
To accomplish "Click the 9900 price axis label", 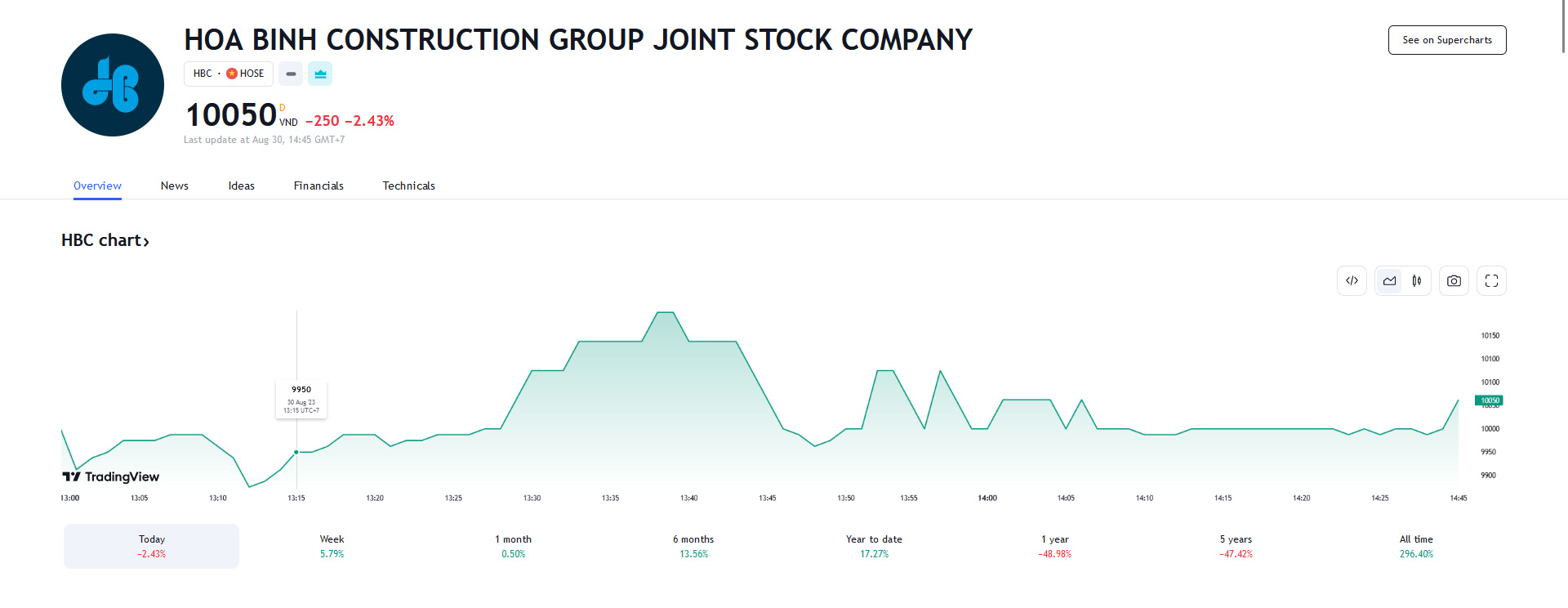I will [x=1488, y=476].
